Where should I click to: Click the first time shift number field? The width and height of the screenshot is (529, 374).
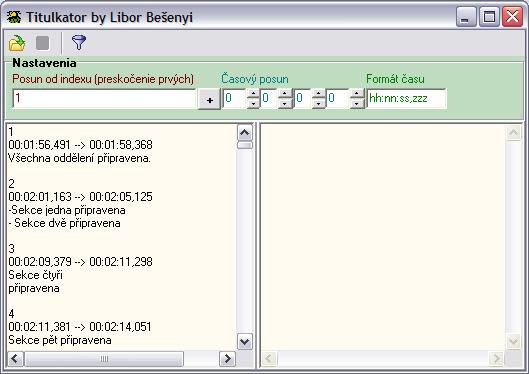click(x=235, y=98)
